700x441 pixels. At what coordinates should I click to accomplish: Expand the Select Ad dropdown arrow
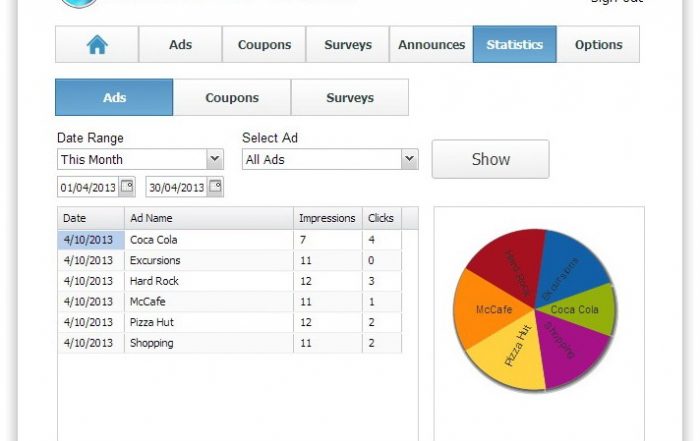click(409, 159)
